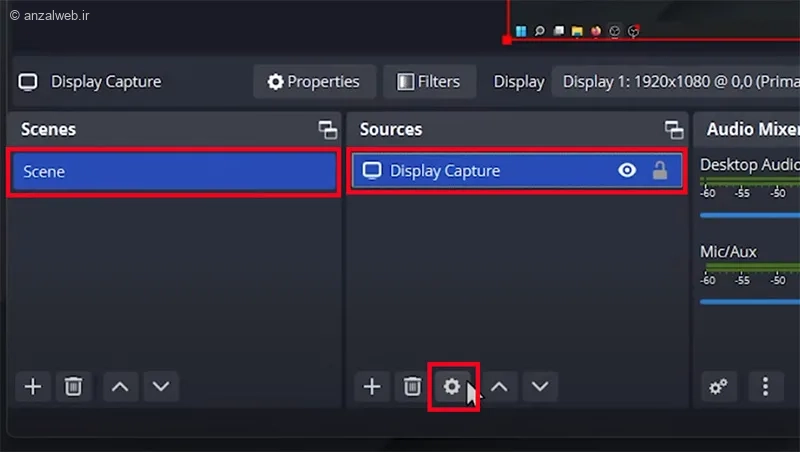Add a new source with the Sources plus icon
This screenshot has width=800, height=452.
pos(372,387)
